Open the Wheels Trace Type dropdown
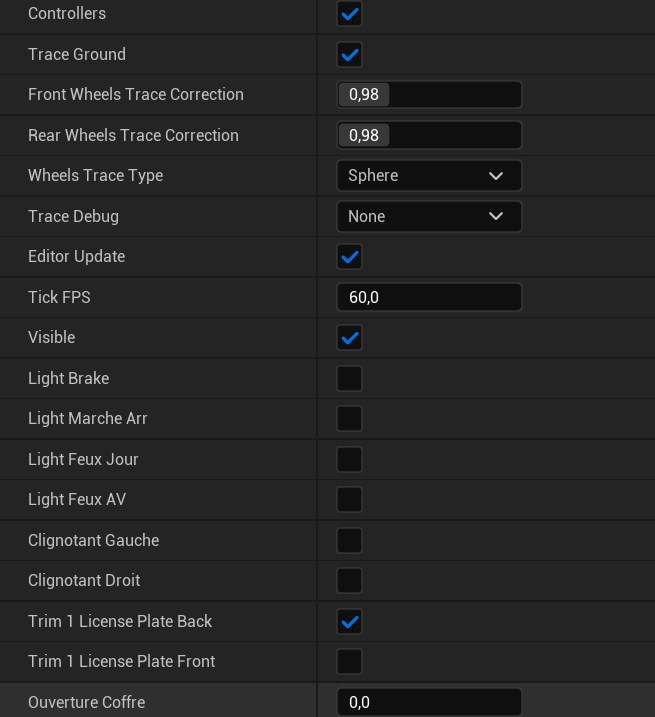 (428, 176)
